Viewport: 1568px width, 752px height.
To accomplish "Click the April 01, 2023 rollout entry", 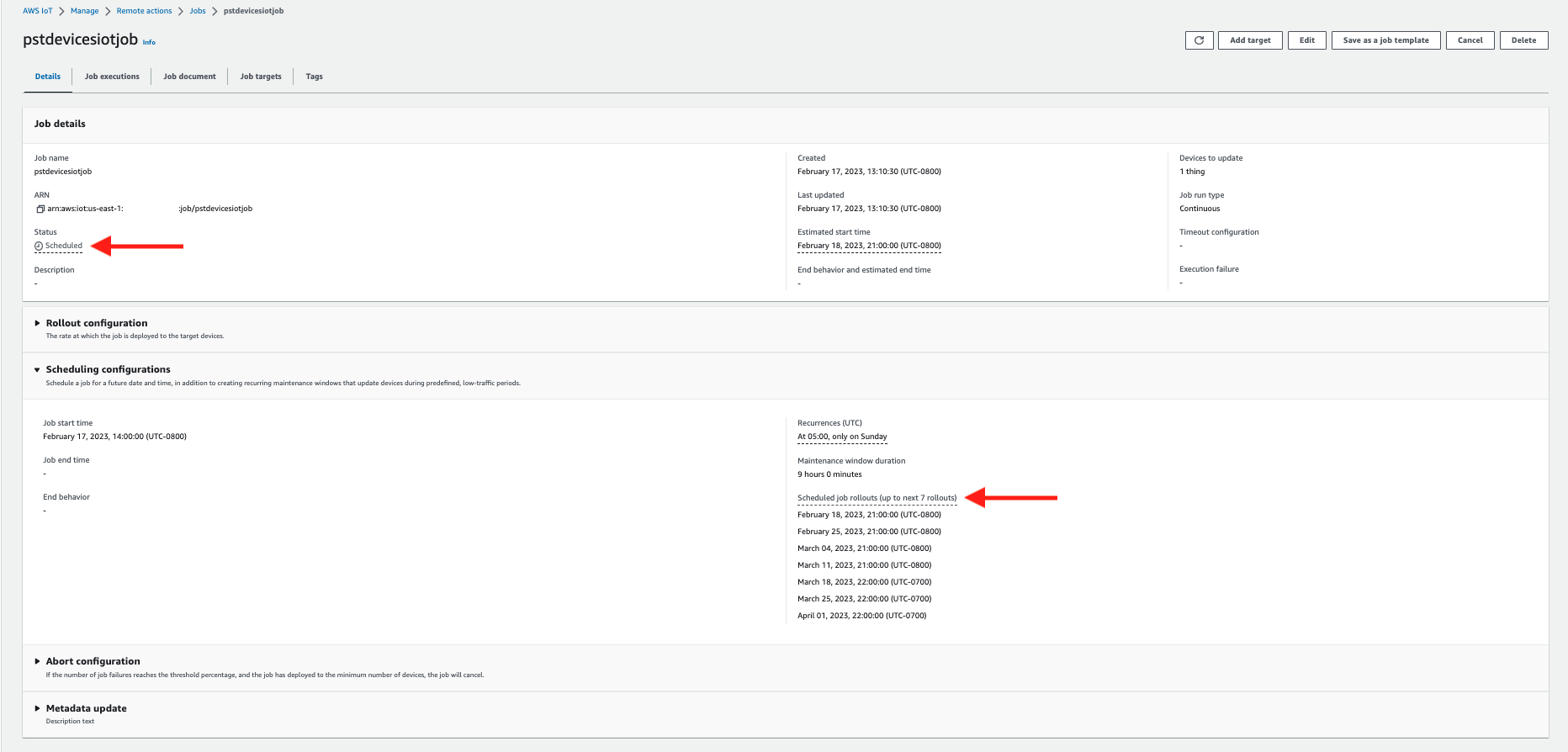I will (861, 616).
